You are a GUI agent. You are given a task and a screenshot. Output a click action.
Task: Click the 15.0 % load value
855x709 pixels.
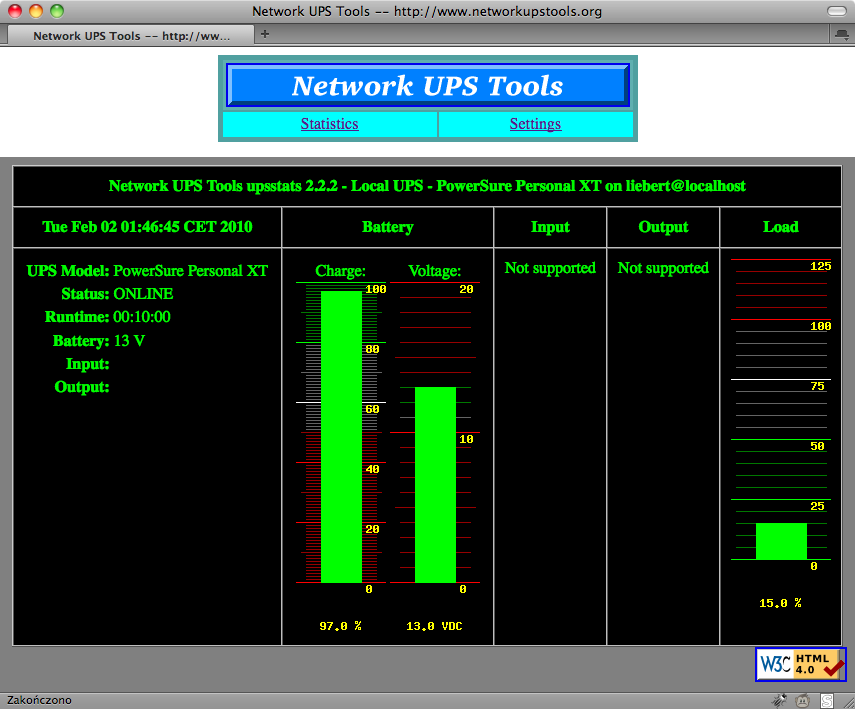click(x=780, y=603)
